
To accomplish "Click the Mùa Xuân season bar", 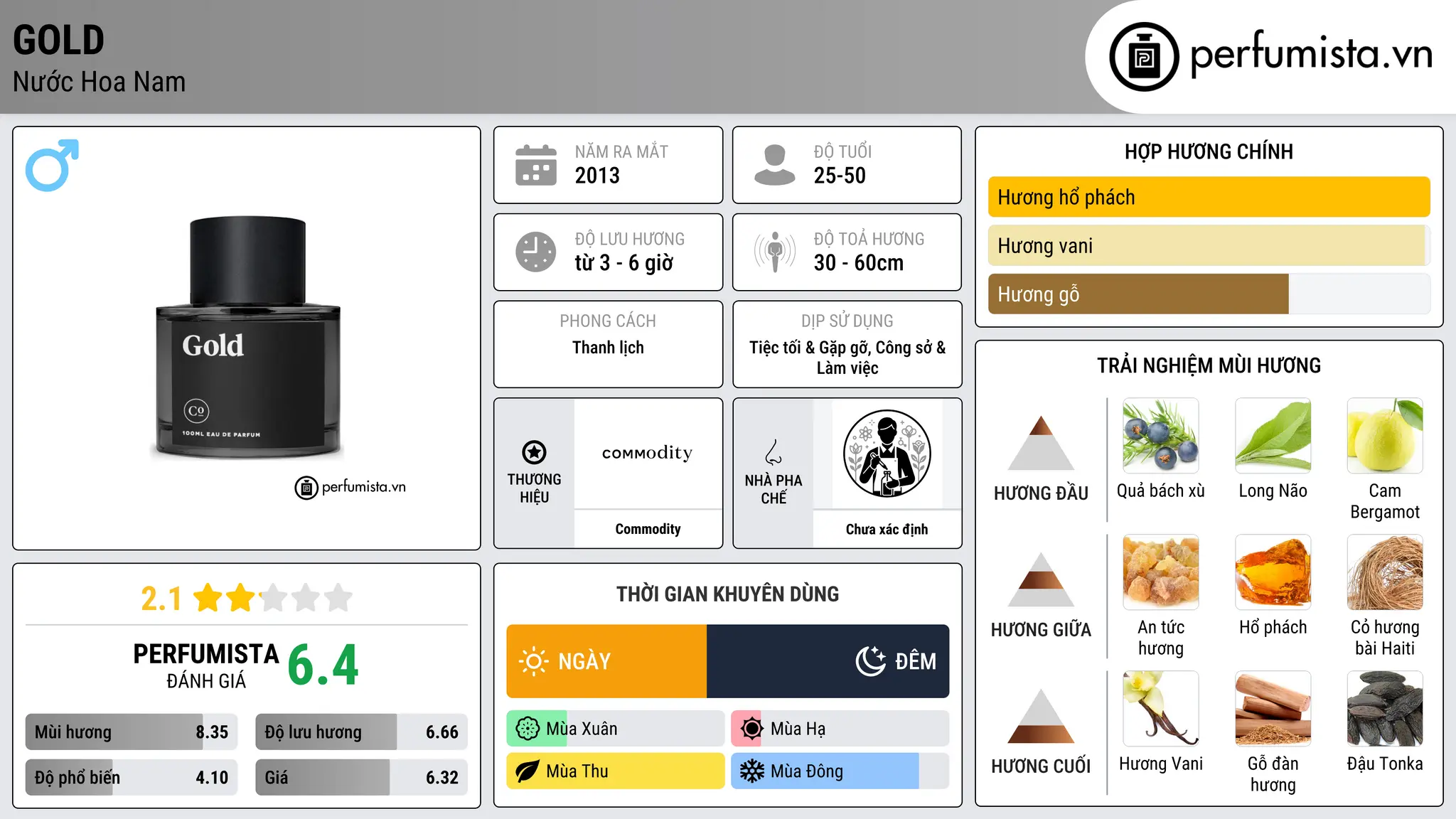I will pos(616,729).
